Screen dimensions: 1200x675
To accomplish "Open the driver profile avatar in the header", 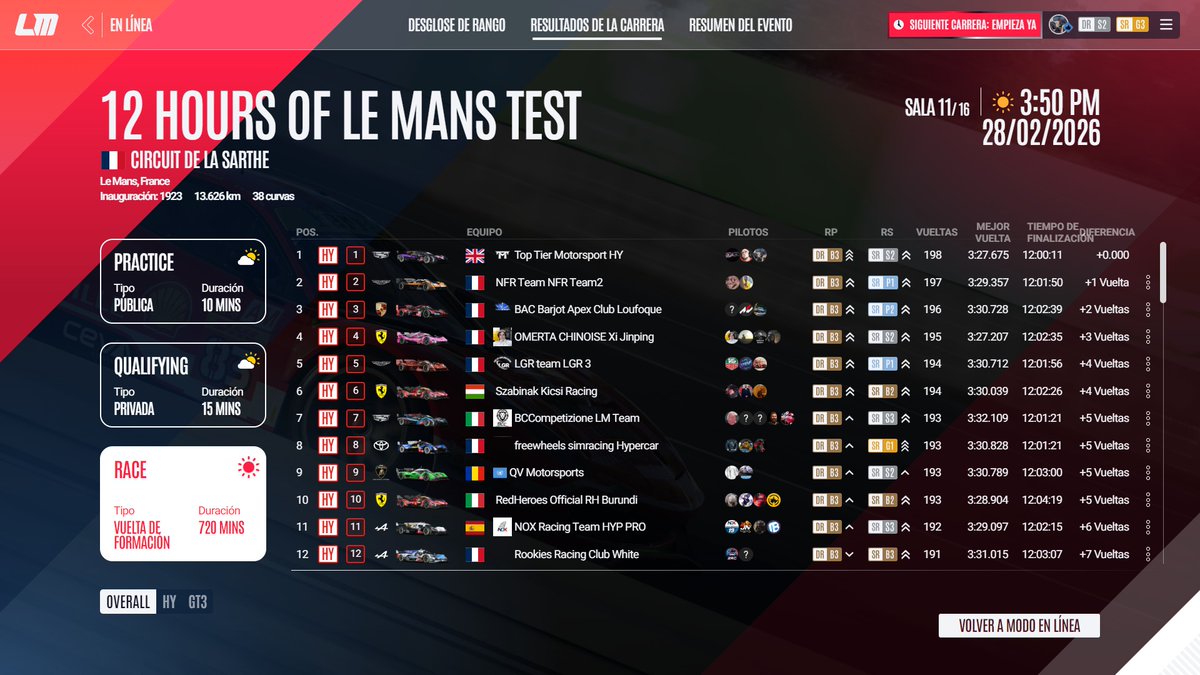I will coord(1060,25).
